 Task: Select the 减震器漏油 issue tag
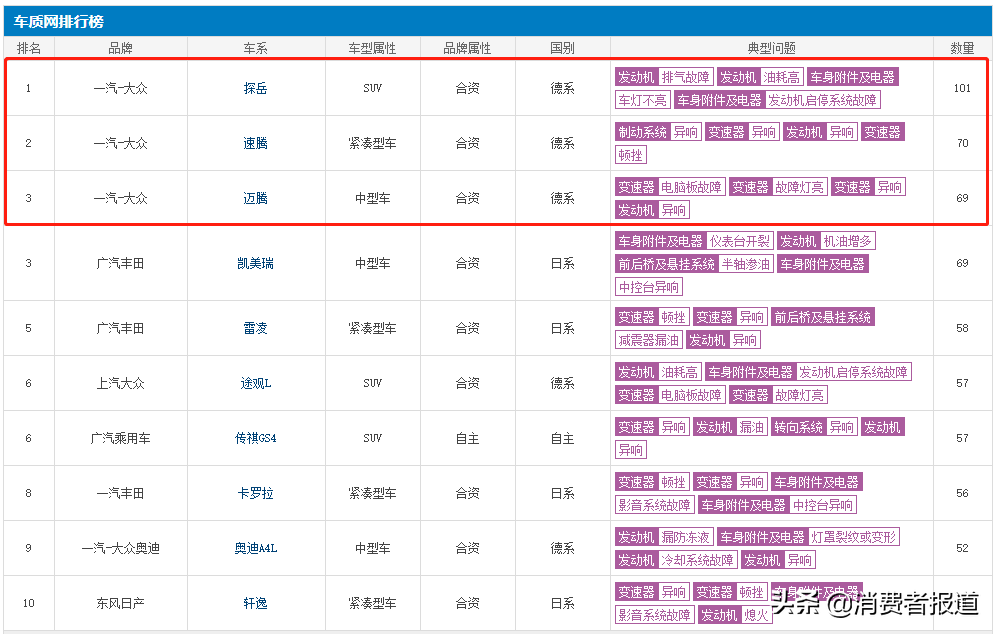click(649, 340)
